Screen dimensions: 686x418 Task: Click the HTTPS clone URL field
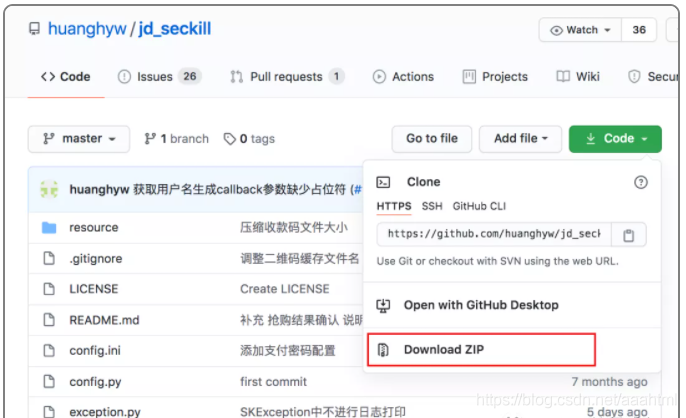(494, 234)
